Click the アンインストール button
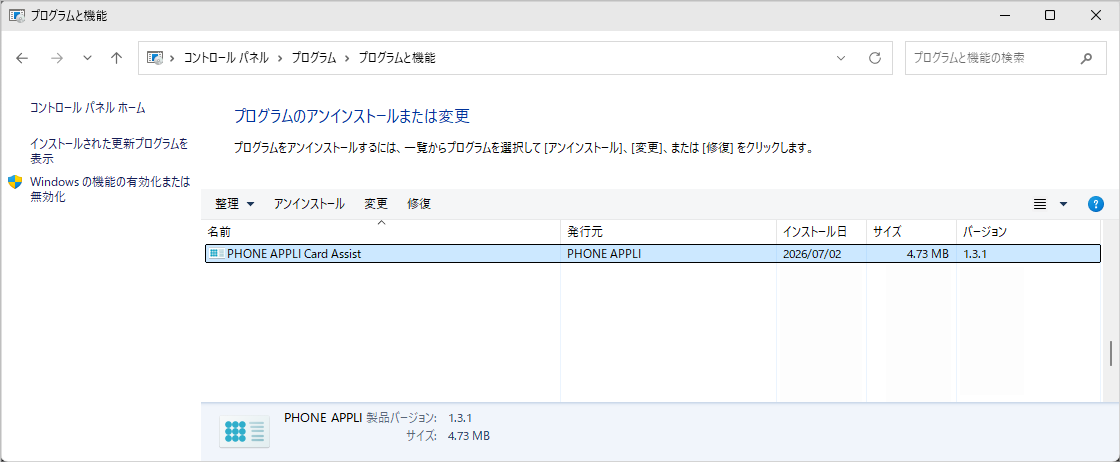The width and height of the screenshot is (1120, 462). (x=309, y=204)
